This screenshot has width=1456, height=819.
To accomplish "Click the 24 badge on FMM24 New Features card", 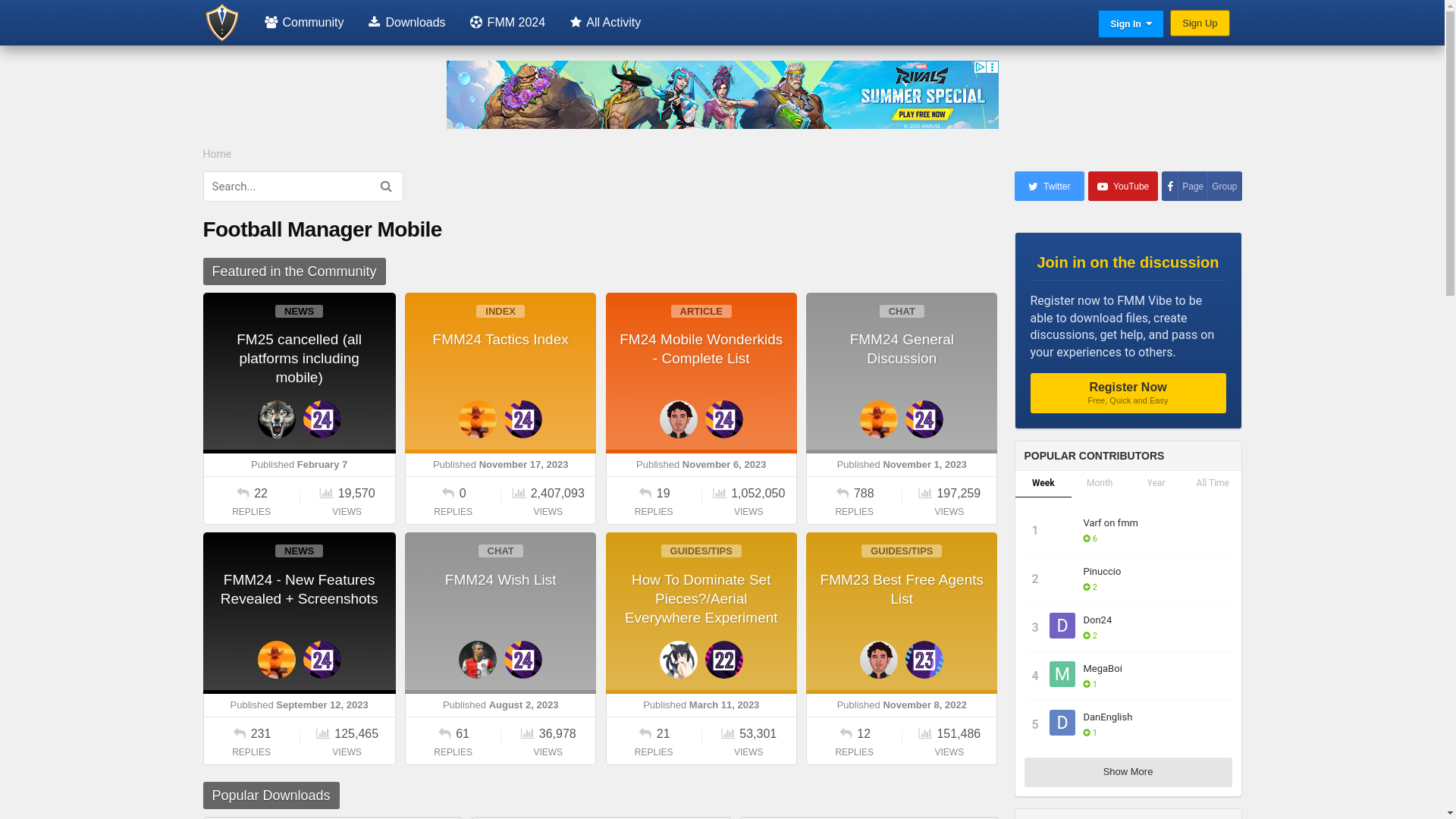I will (322, 660).
